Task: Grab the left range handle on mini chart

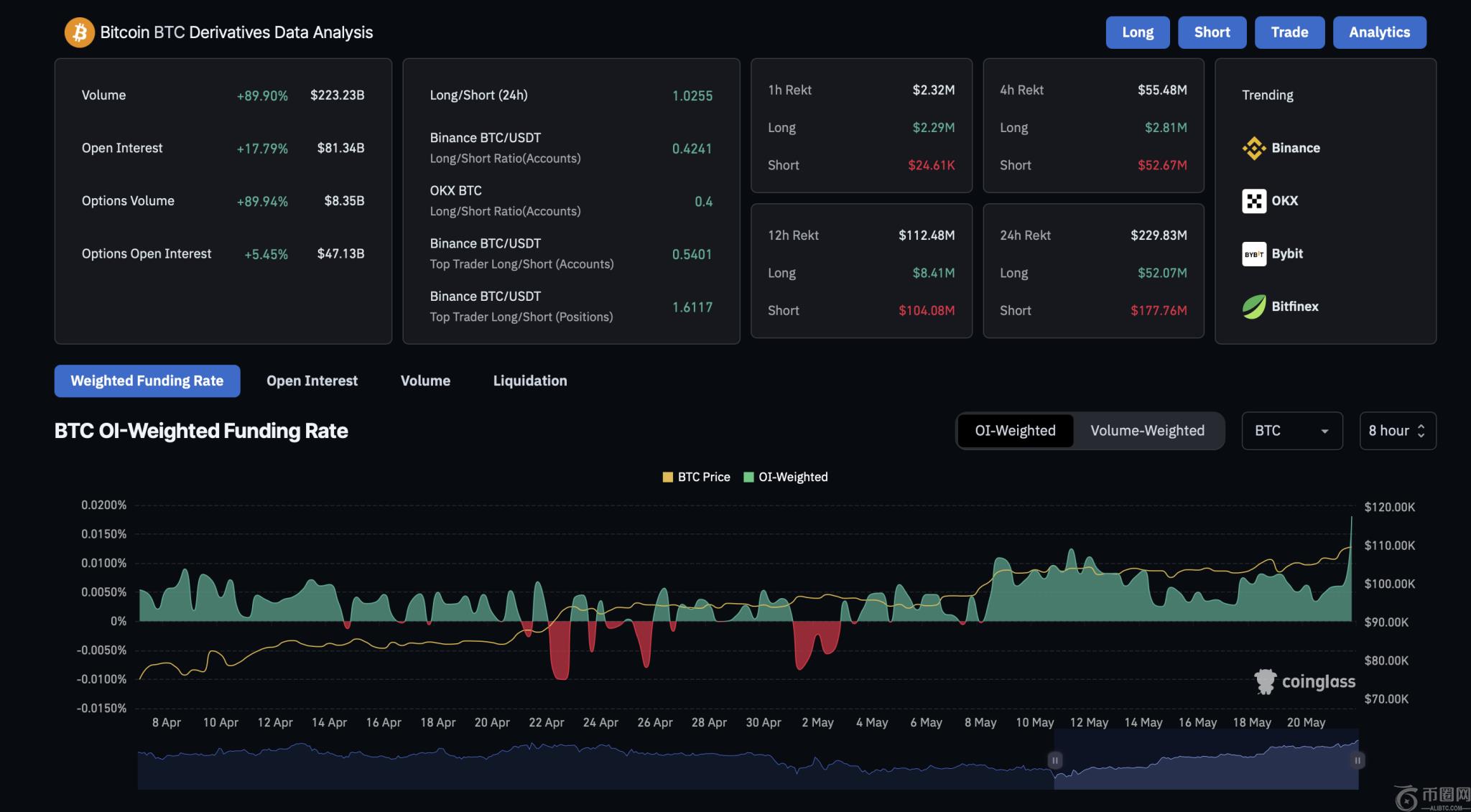Action: tap(1054, 760)
